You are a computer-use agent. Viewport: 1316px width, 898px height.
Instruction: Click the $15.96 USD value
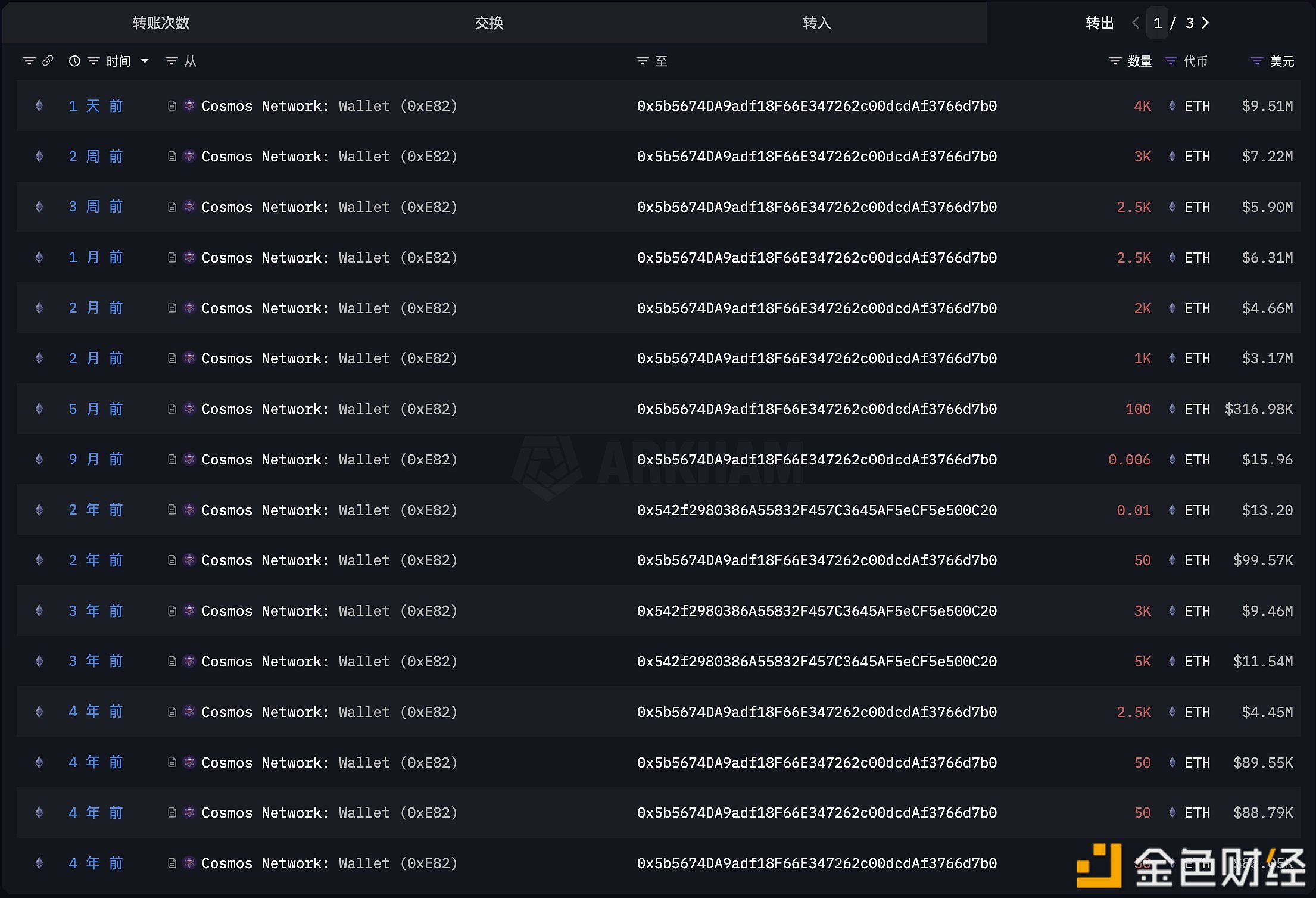[1267, 460]
